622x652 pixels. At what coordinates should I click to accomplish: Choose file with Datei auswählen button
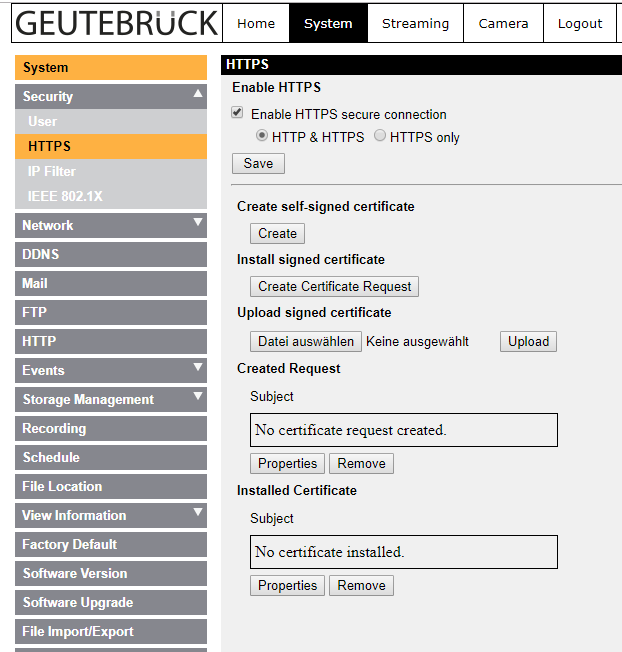click(x=305, y=341)
